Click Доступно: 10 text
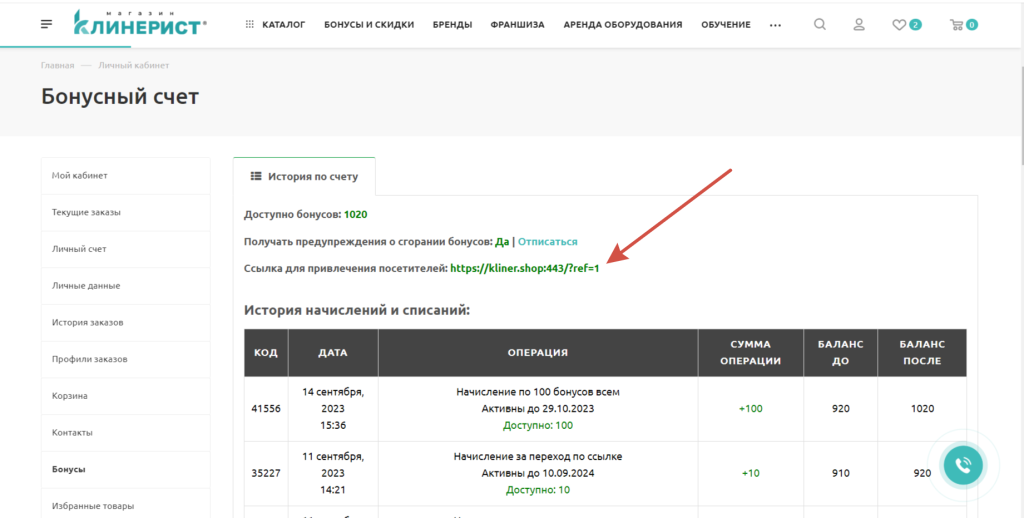This screenshot has width=1024, height=518. (538, 489)
